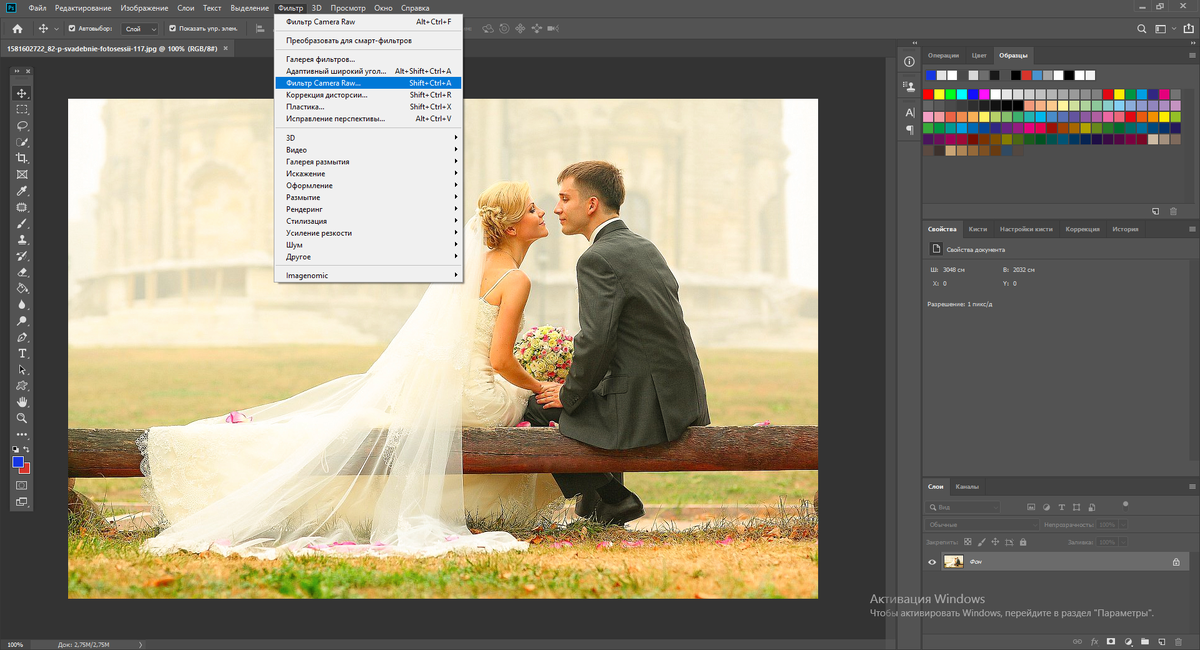Click the blue foreground color swatch in toolbar
This screenshot has width=1200, height=650.
tap(19, 462)
